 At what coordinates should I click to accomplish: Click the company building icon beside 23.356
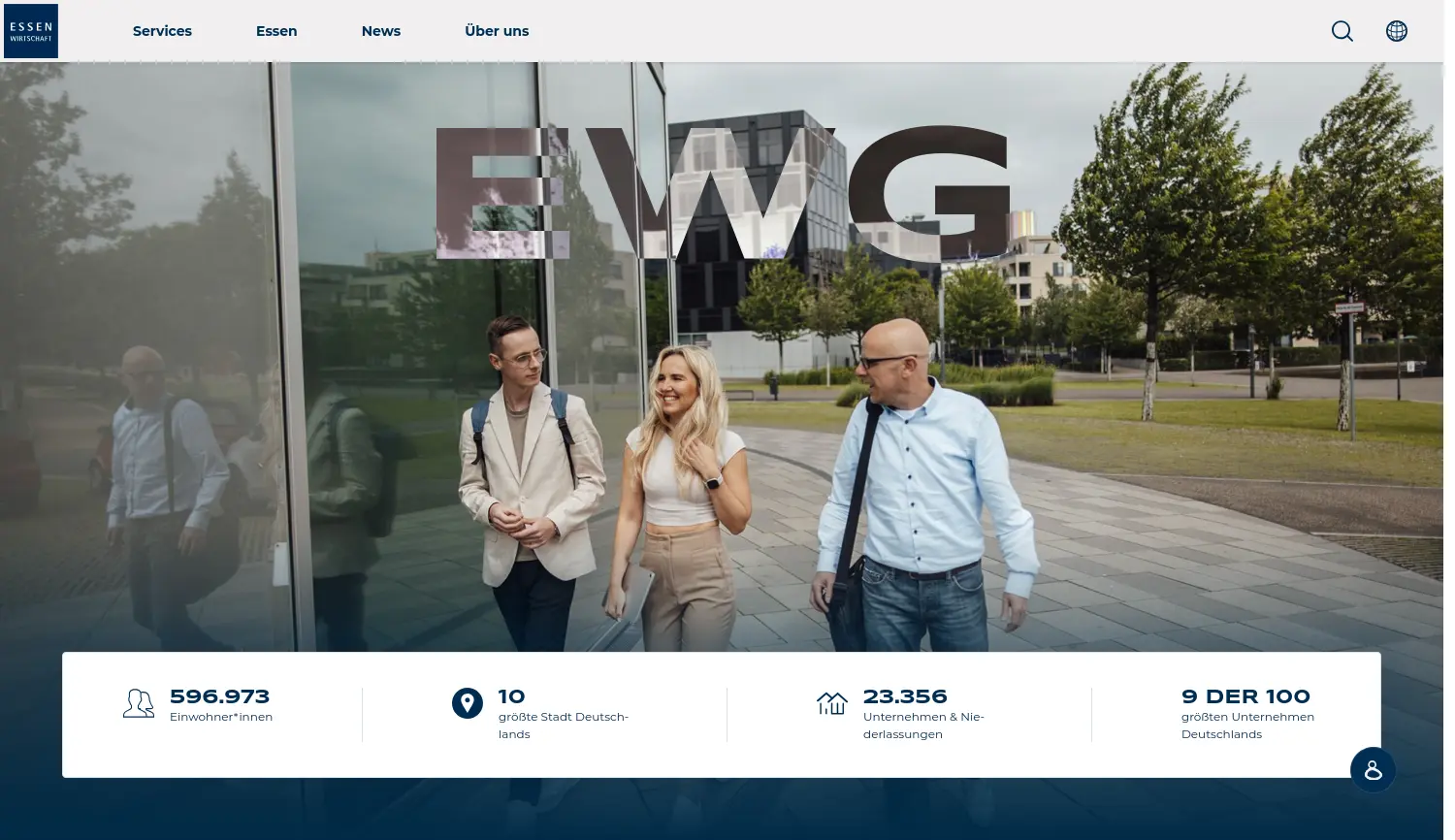[x=831, y=703]
